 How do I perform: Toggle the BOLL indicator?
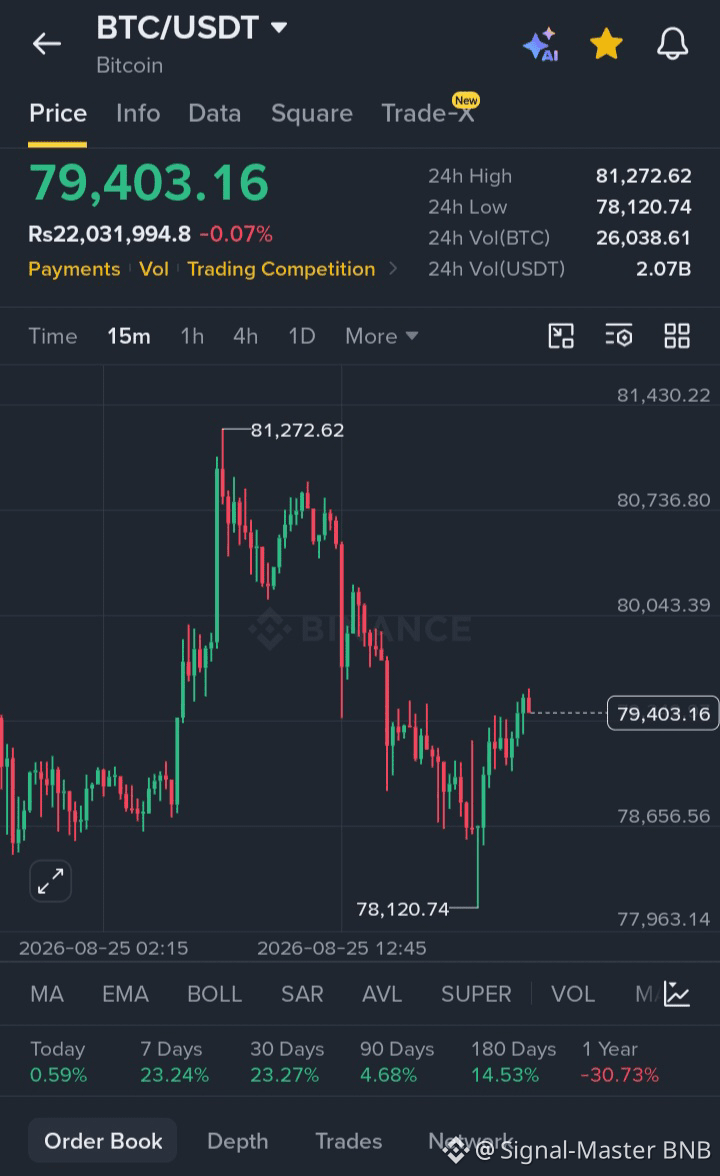tap(214, 994)
